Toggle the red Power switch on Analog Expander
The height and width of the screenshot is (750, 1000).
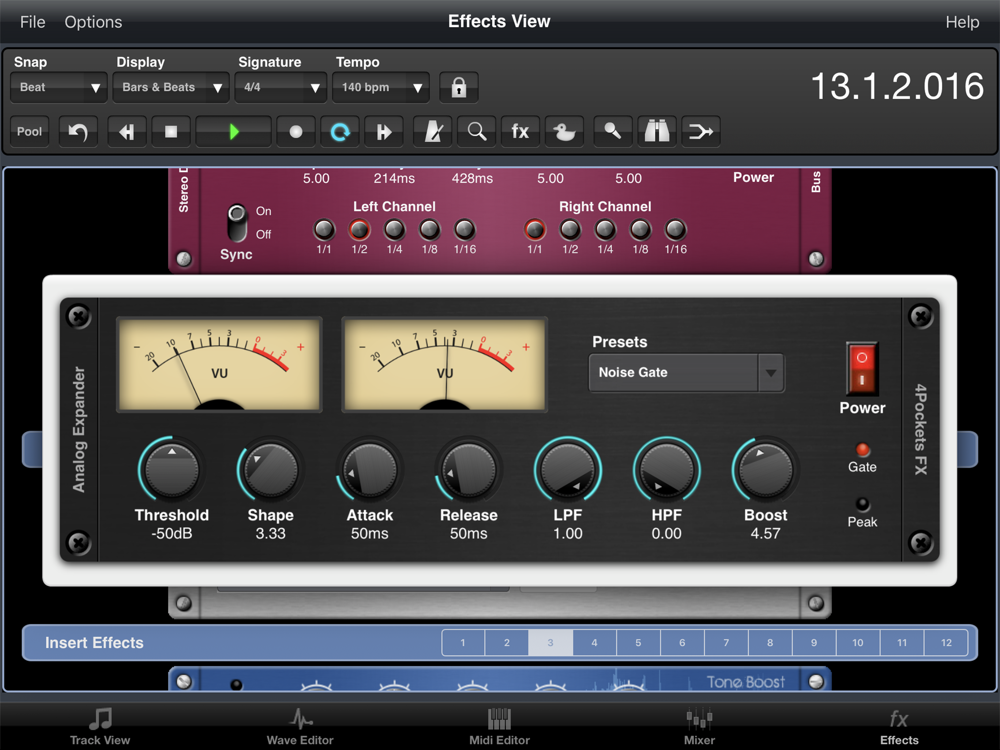click(x=862, y=369)
